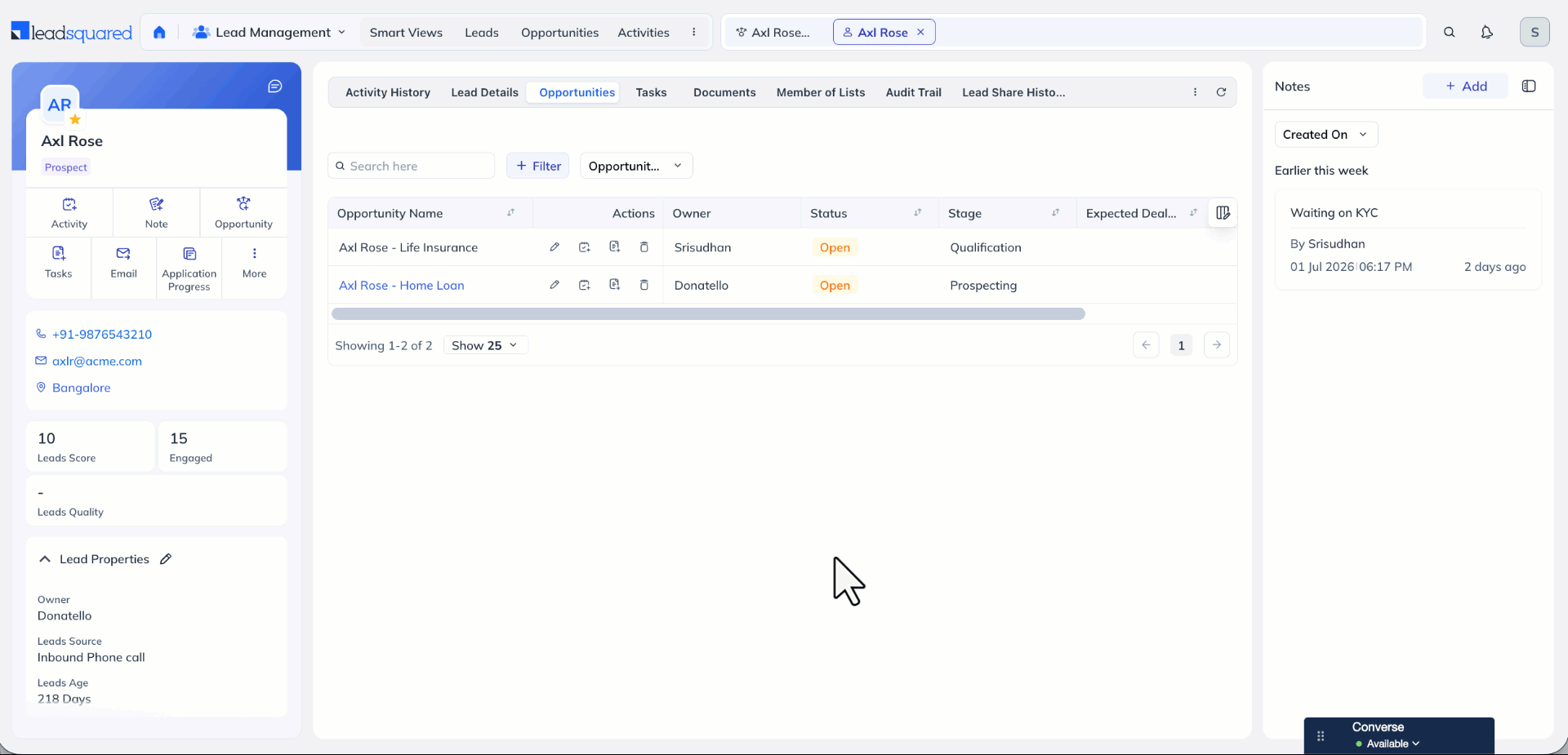Click the table horizontal scrollbar
Screen dimensions: 1568x755
(x=708, y=314)
